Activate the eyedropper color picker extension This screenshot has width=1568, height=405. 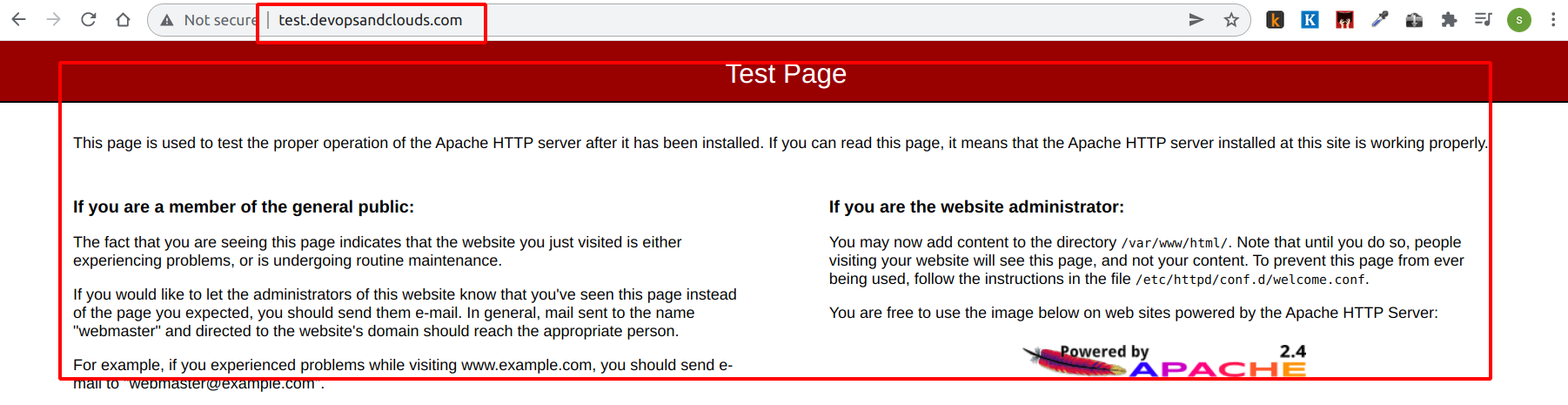click(x=1379, y=19)
